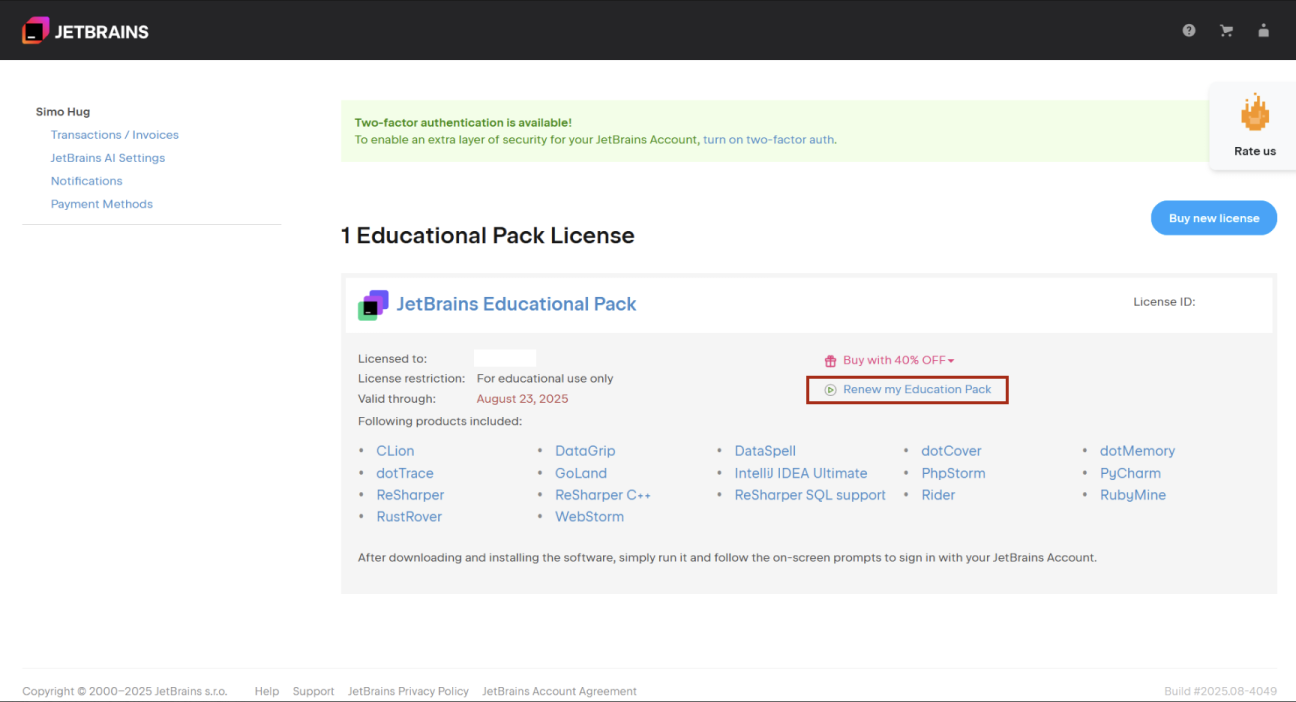This screenshot has height=702, width=1296.
Task: Click the JetBrains logo in header
Action: click(85, 31)
